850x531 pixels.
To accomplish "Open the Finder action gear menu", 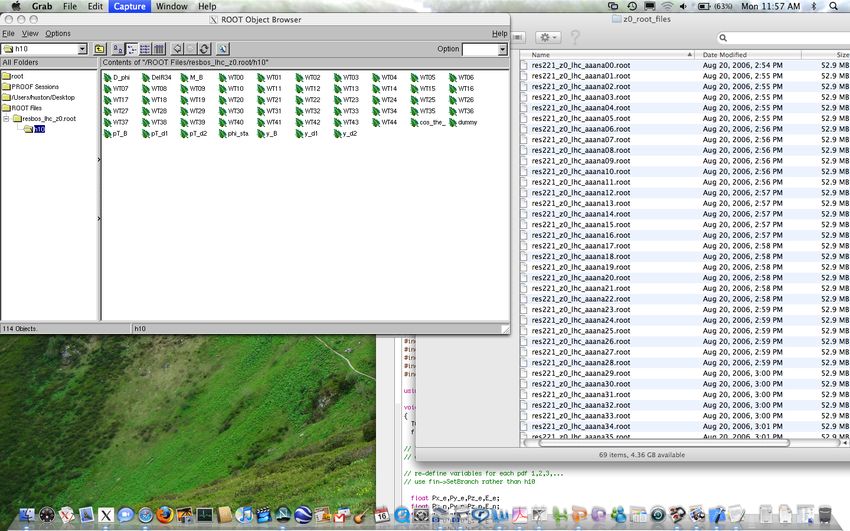I will pos(548,37).
